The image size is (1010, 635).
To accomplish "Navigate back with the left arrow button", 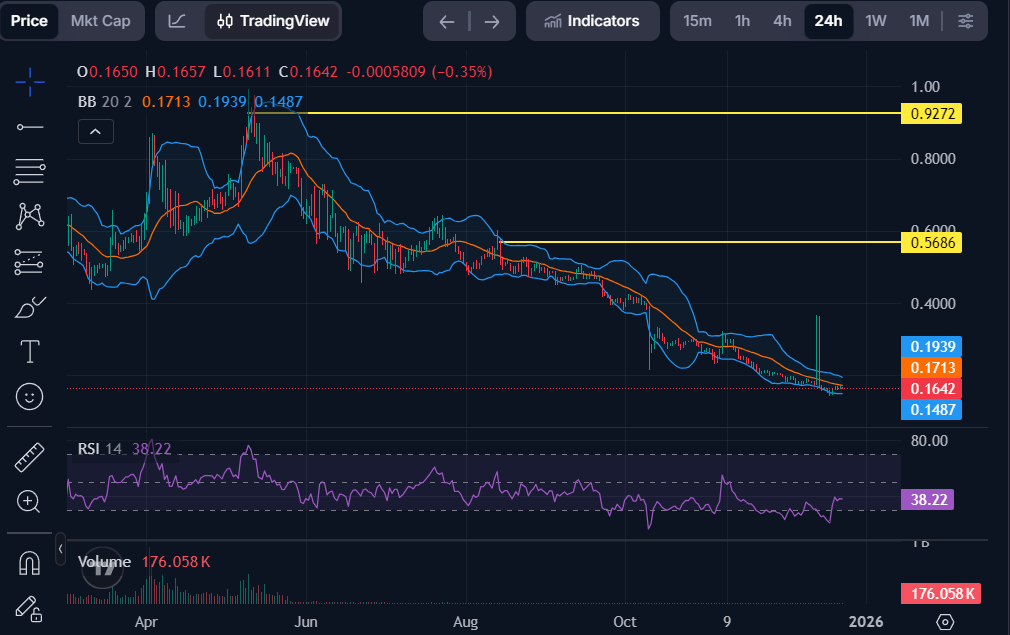I will [446, 20].
